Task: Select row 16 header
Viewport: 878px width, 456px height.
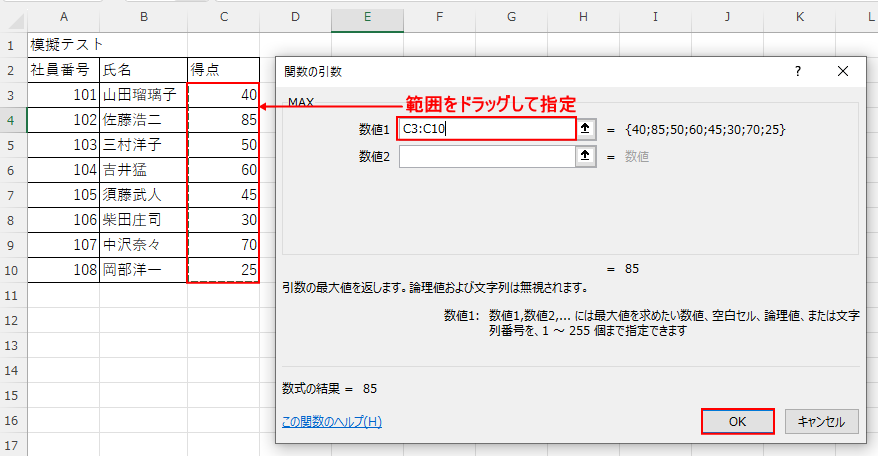Action: [x=11, y=421]
